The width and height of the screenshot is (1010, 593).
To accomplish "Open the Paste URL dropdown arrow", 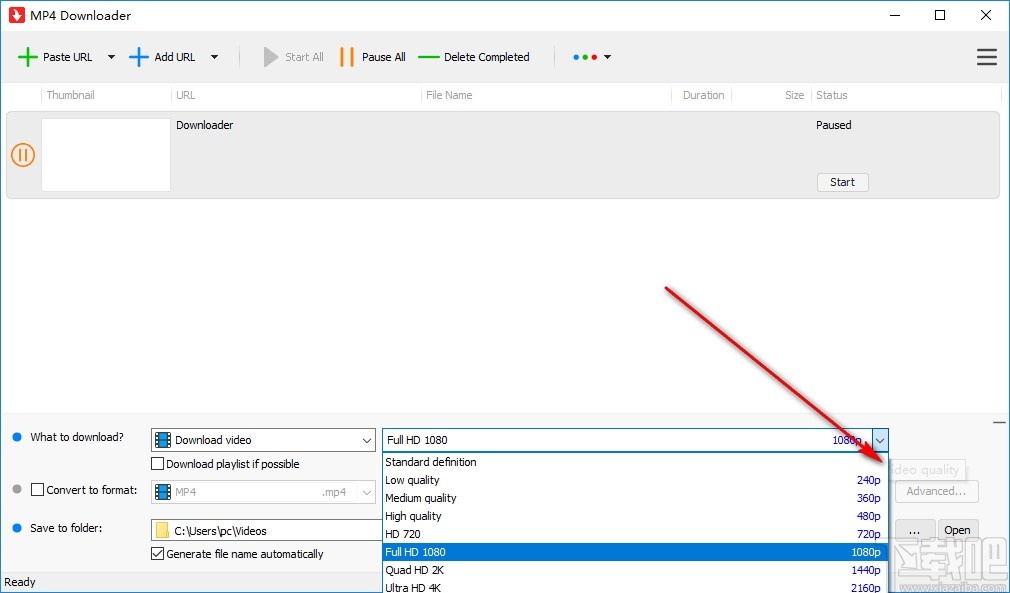I will tap(111, 57).
